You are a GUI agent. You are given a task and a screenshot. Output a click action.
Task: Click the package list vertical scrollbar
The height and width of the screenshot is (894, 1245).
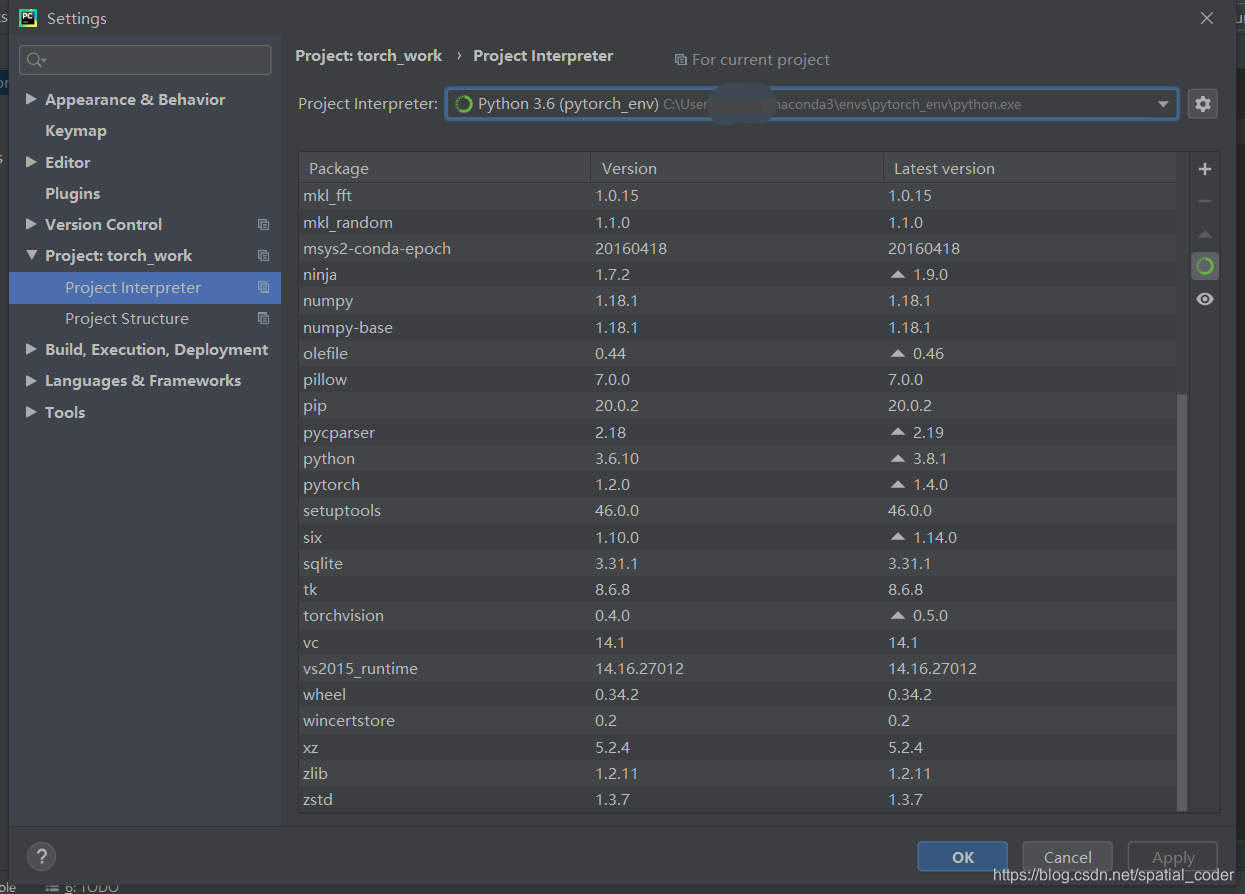point(1183,602)
